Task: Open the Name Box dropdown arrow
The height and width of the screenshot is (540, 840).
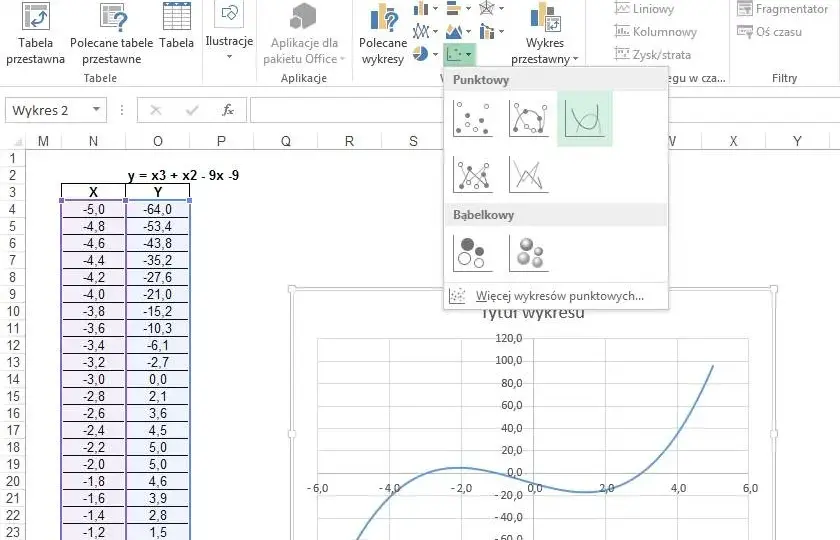Action: [x=96, y=110]
